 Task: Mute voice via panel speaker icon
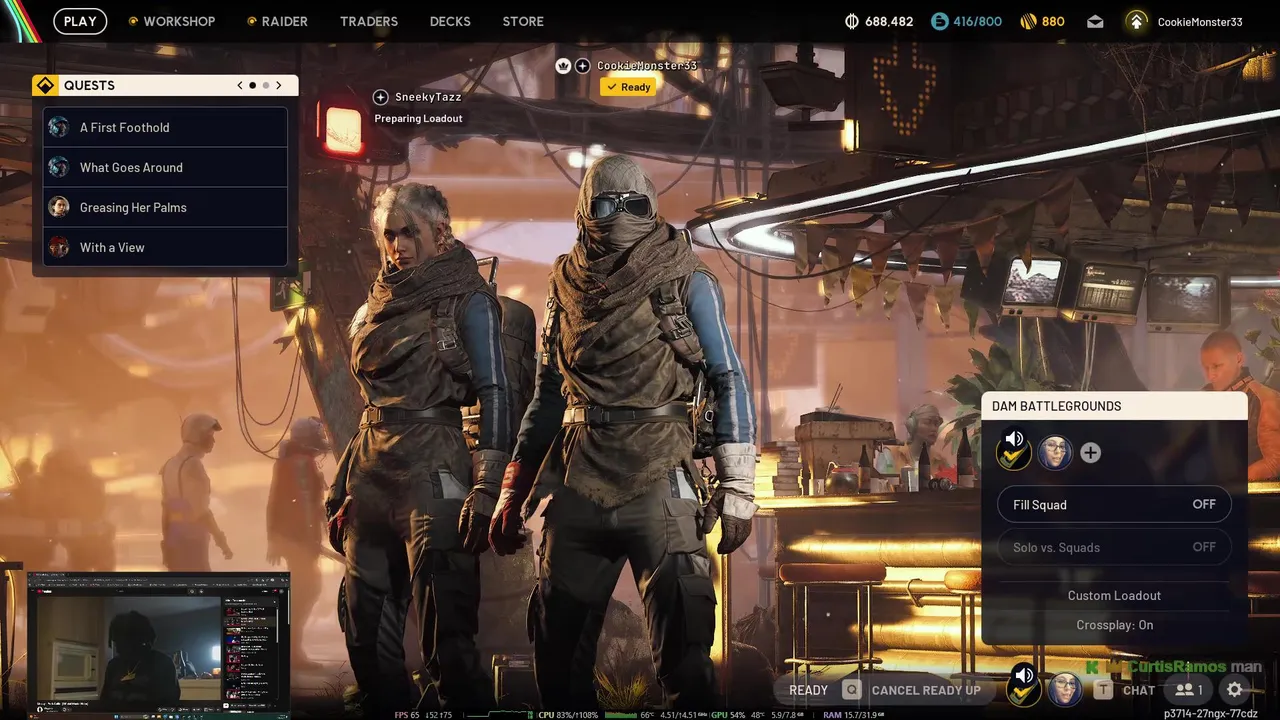tap(1014, 439)
